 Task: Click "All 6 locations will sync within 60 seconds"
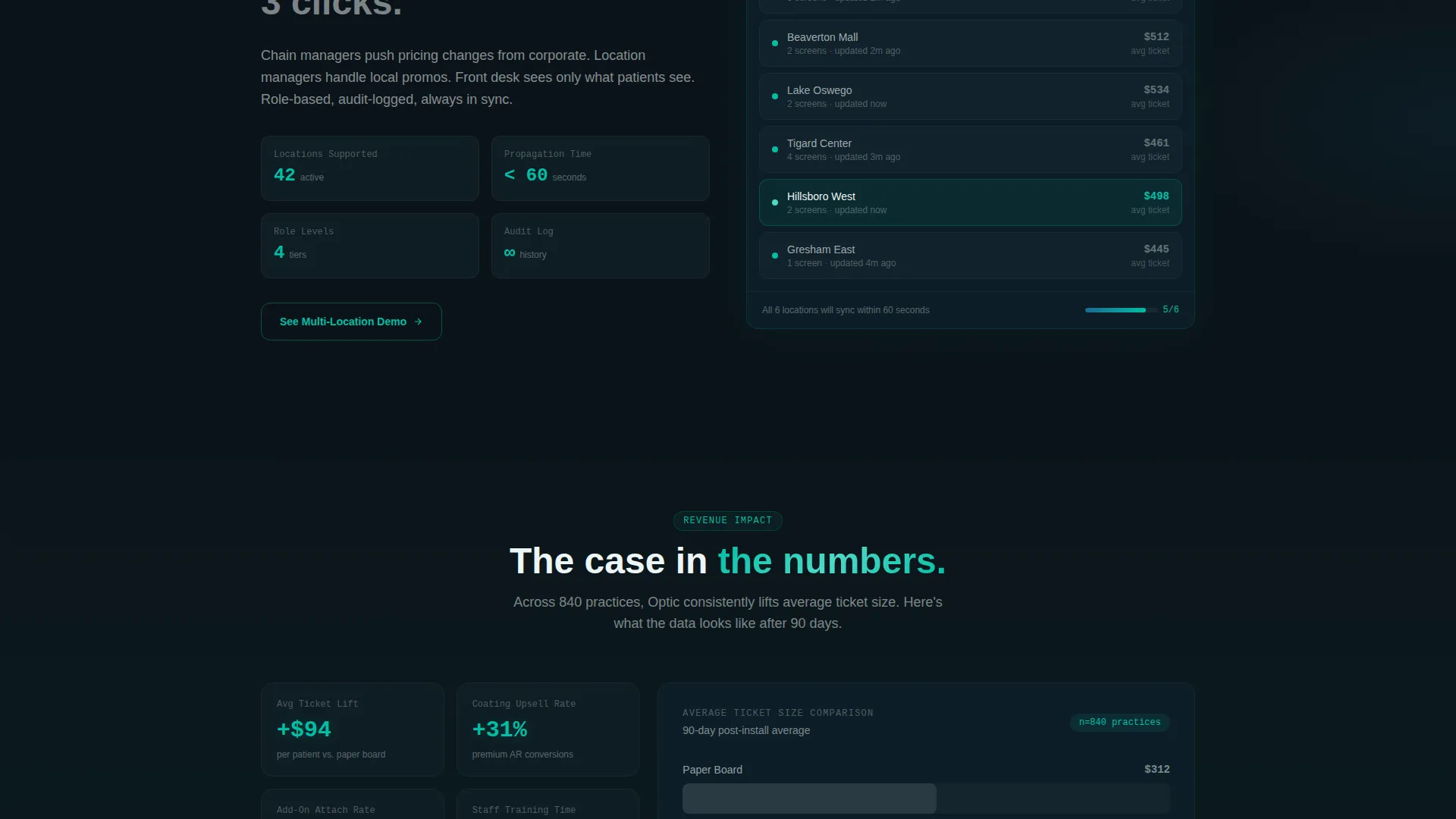coord(846,310)
